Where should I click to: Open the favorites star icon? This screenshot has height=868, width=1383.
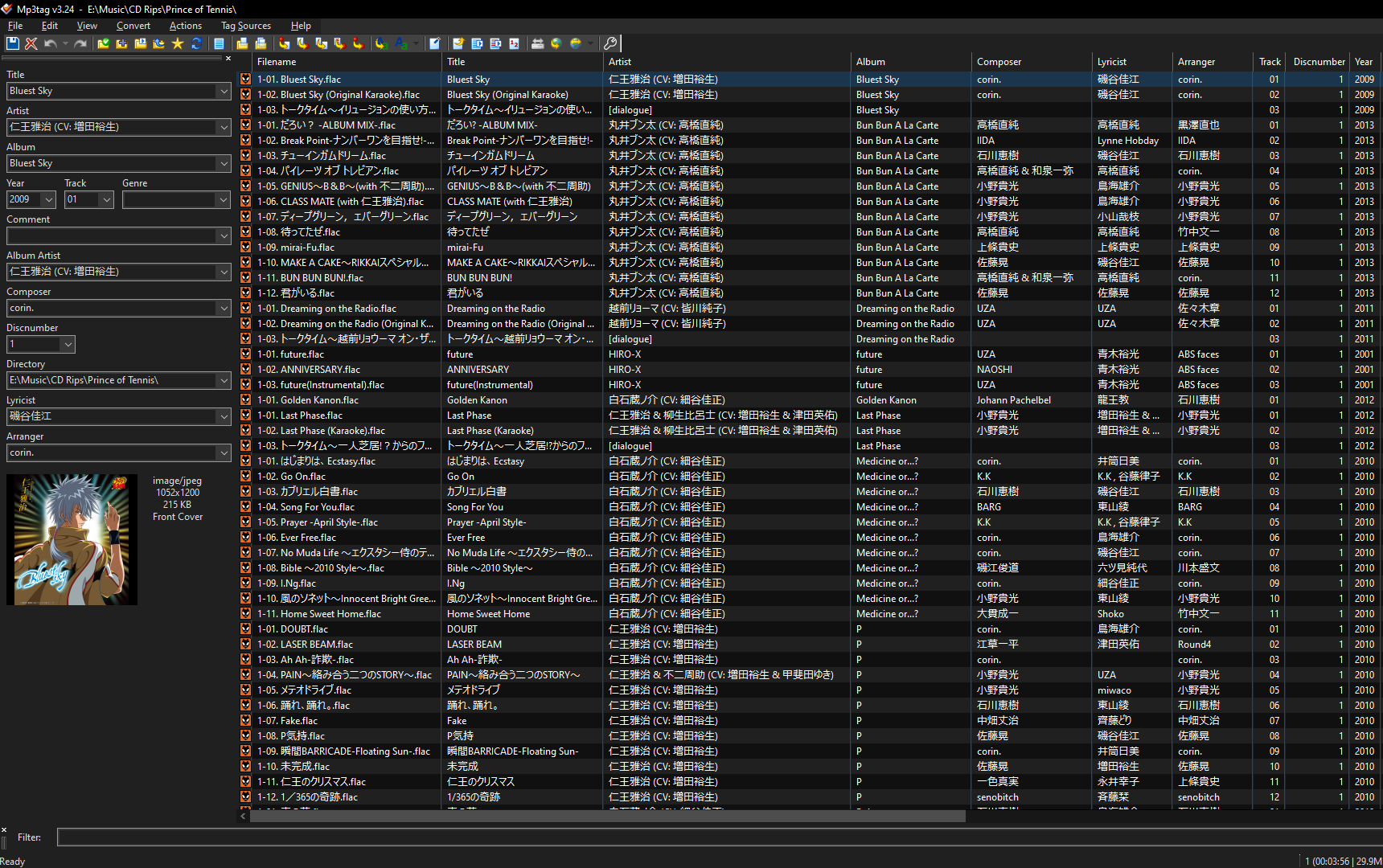[178, 43]
